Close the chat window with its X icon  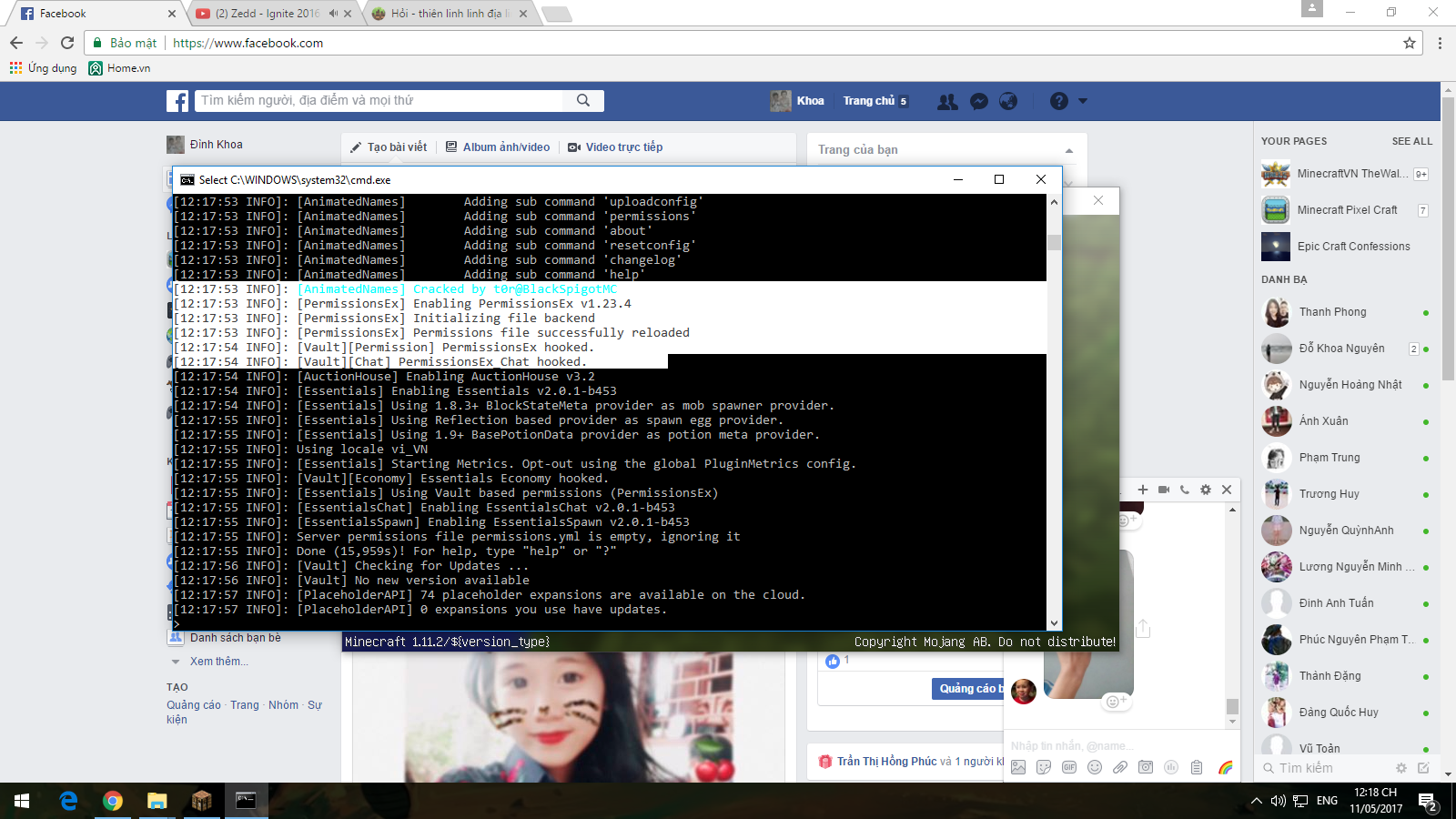pos(1227,490)
